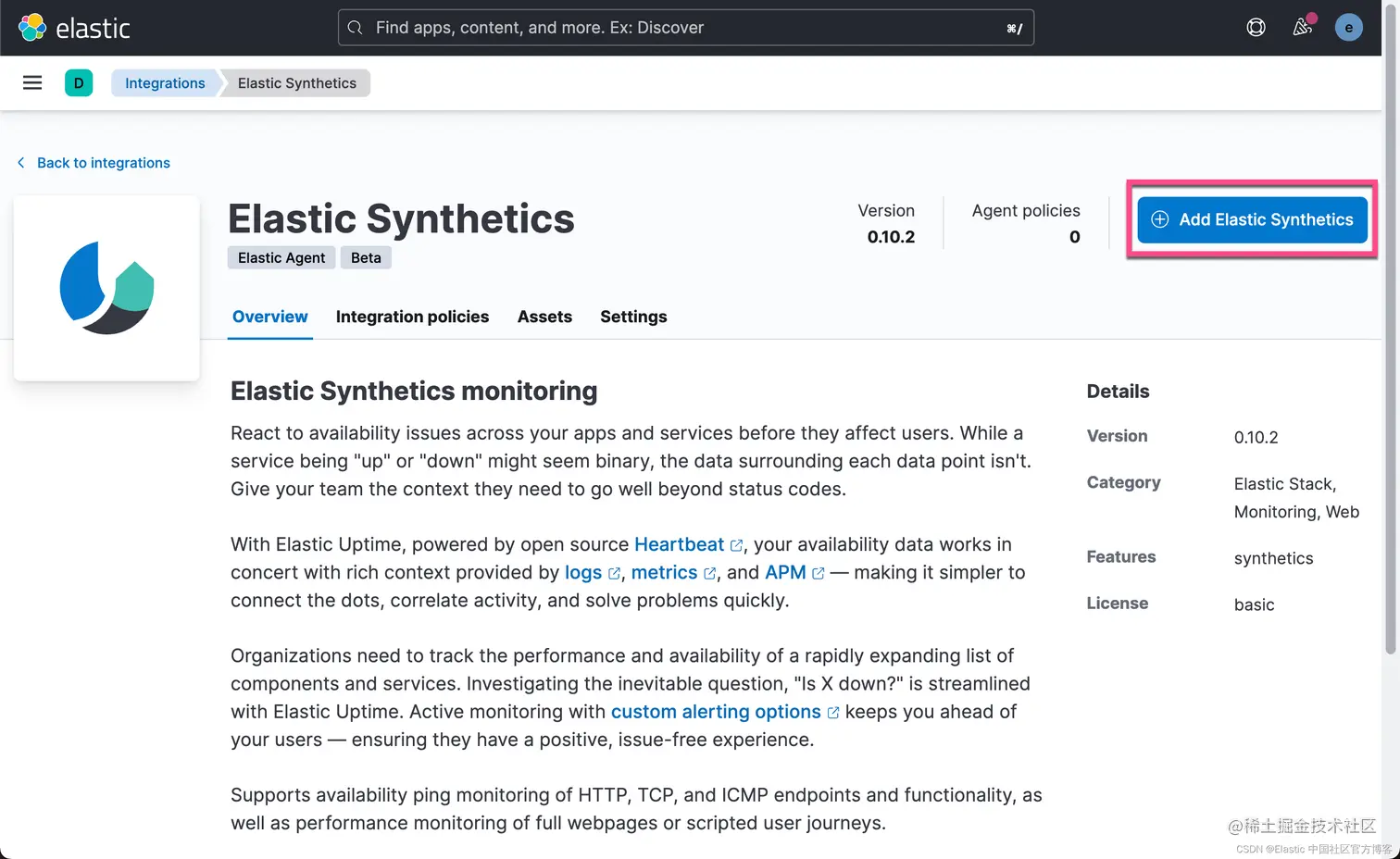The width and height of the screenshot is (1400, 859).
Task: Open the user avatar menu
Action: tap(1348, 28)
